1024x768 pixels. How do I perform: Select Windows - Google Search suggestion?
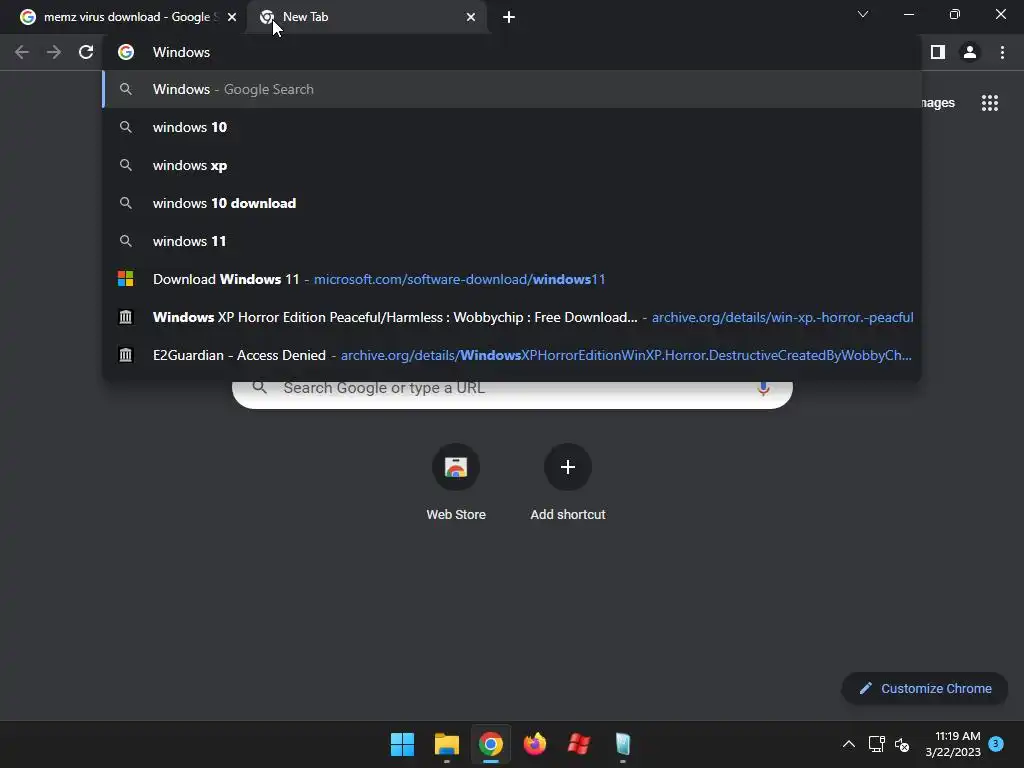[x=512, y=89]
